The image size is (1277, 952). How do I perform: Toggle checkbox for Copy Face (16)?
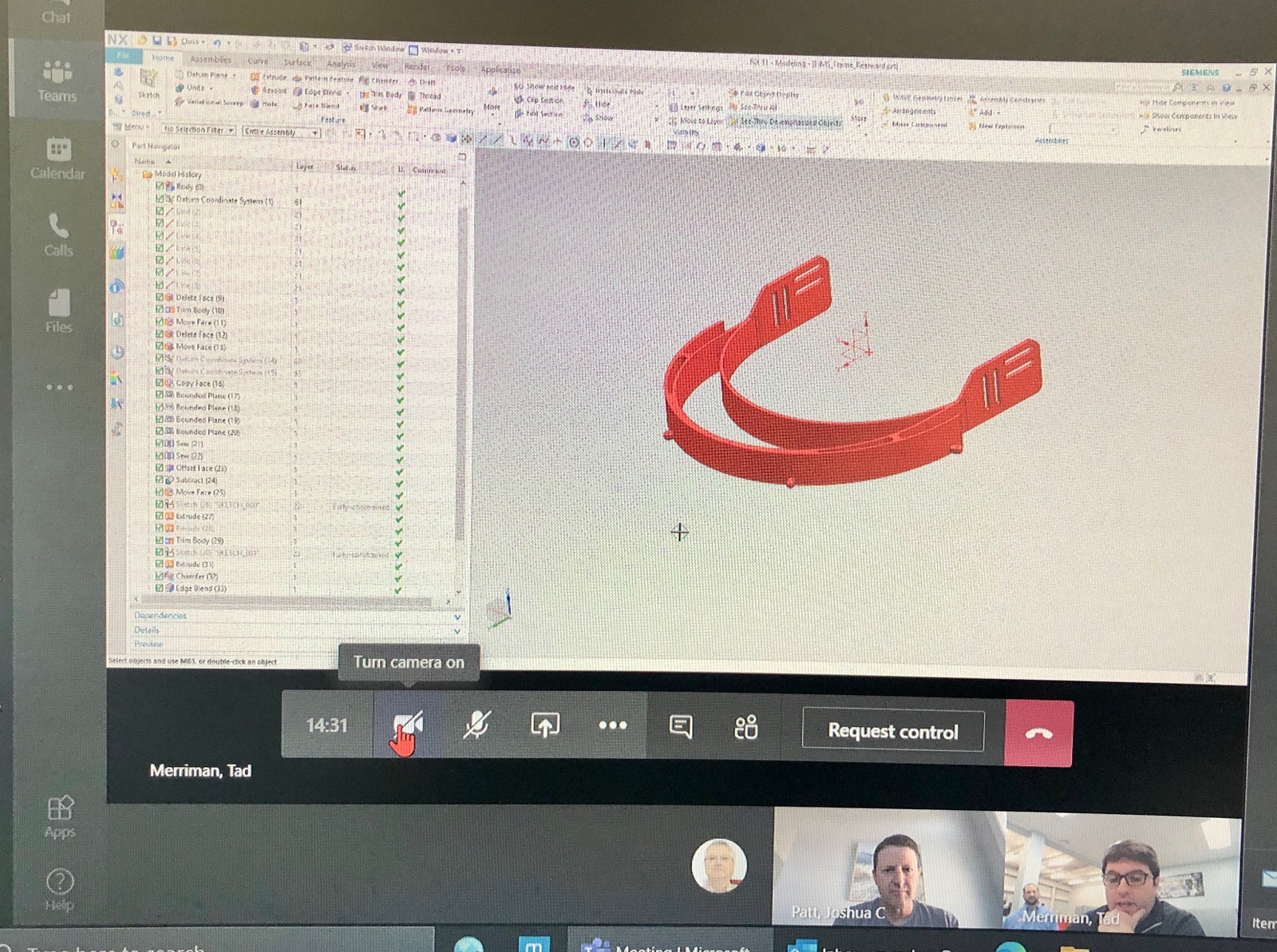pos(160,382)
